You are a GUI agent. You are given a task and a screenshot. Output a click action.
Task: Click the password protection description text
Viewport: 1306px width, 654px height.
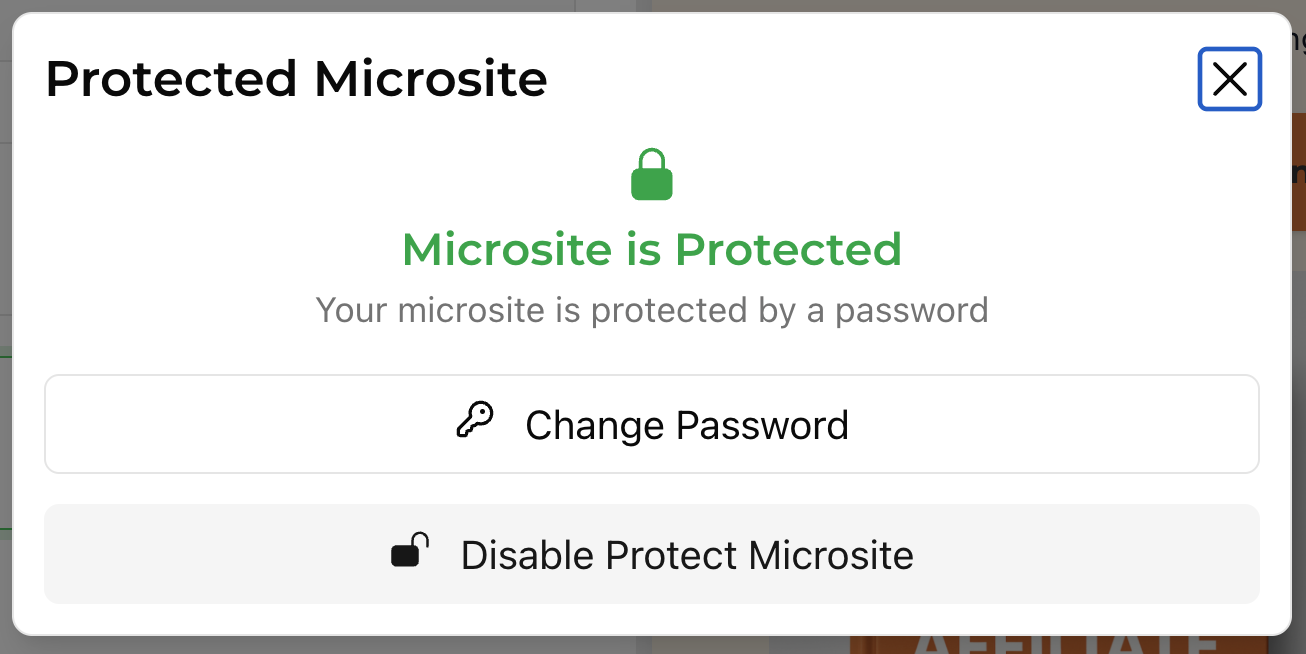coord(652,310)
